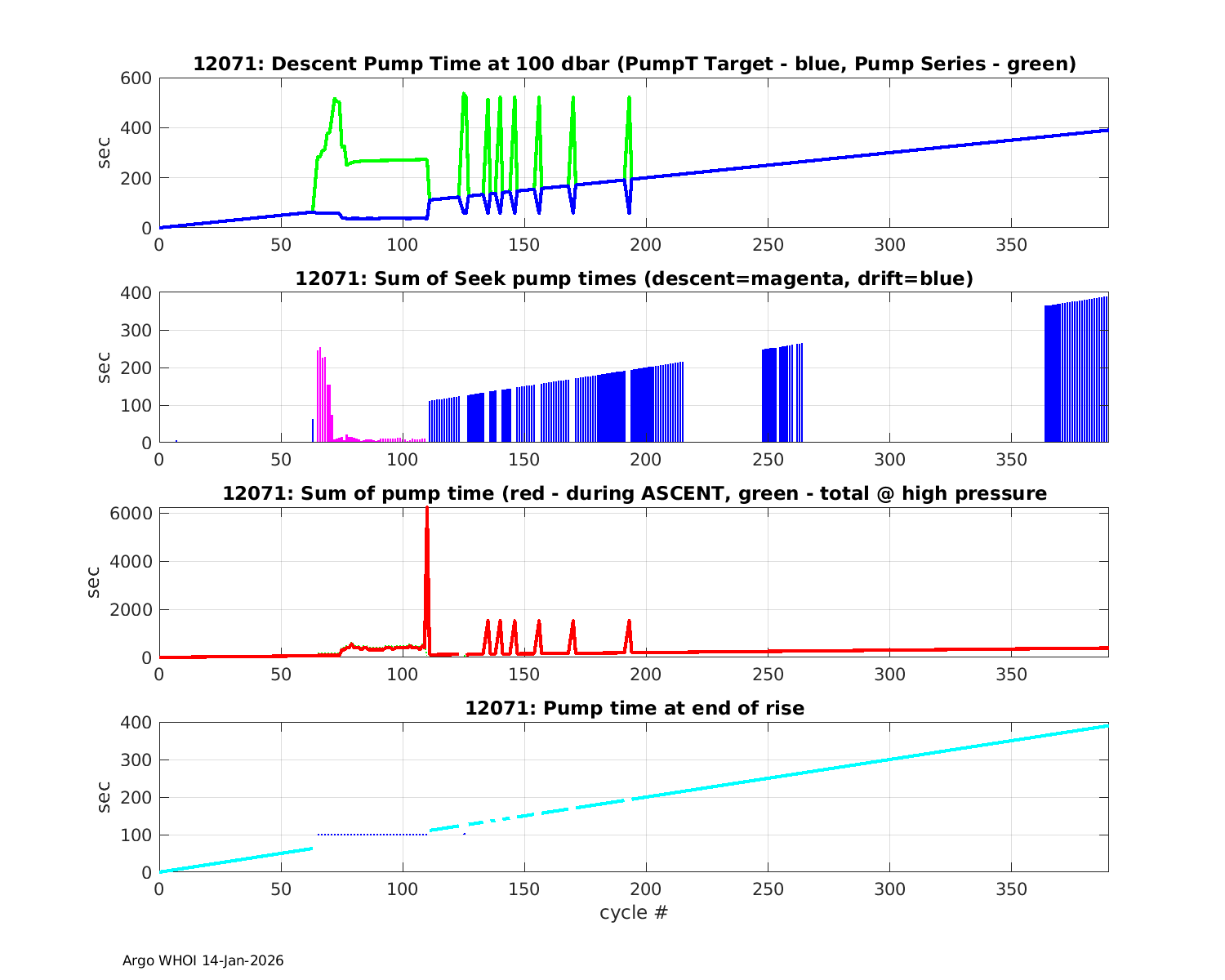The height and width of the screenshot is (980, 1225).
Task: Click the Sum of Seek pump times title
Action: tap(634, 278)
